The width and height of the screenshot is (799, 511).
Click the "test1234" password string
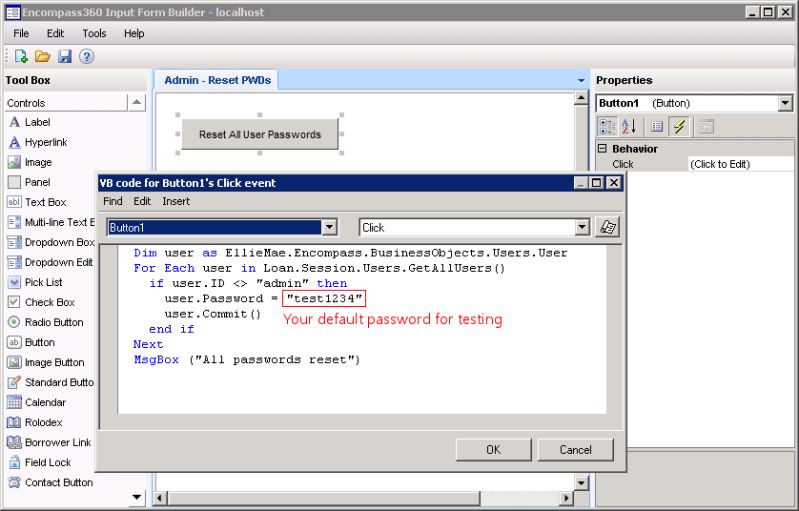click(x=324, y=299)
